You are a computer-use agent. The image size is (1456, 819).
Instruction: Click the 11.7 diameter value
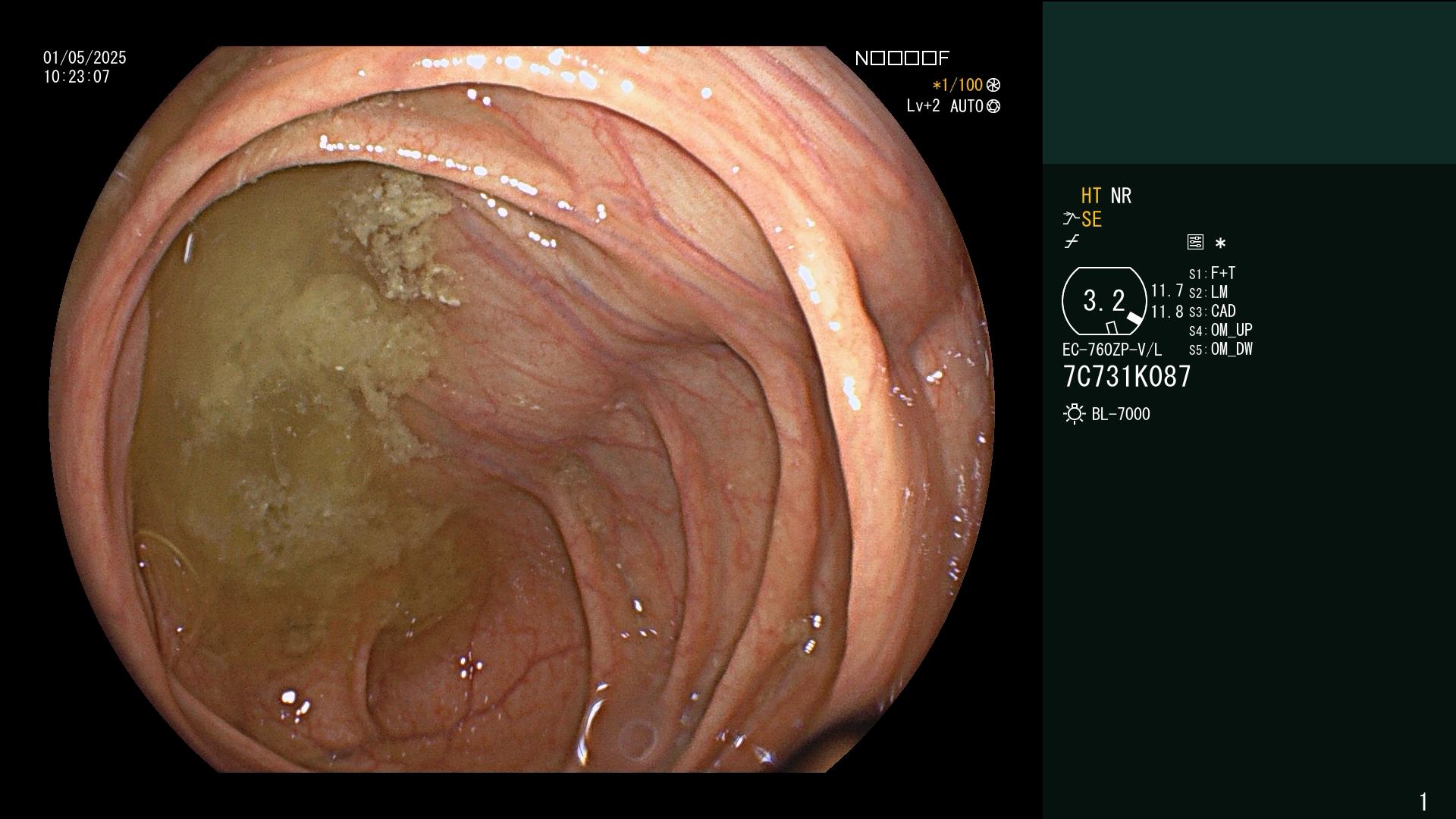(1167, 290)
